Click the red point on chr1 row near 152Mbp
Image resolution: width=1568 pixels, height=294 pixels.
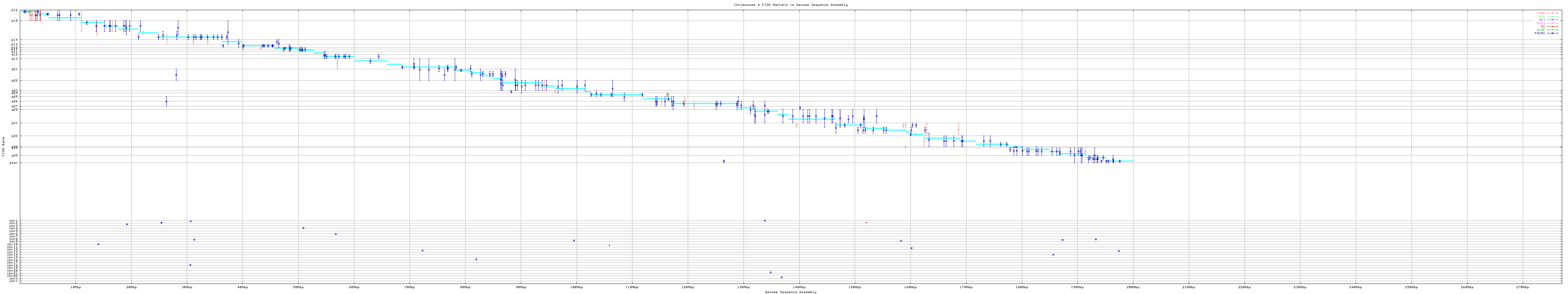pyautogui.click(x=866, y=223)
